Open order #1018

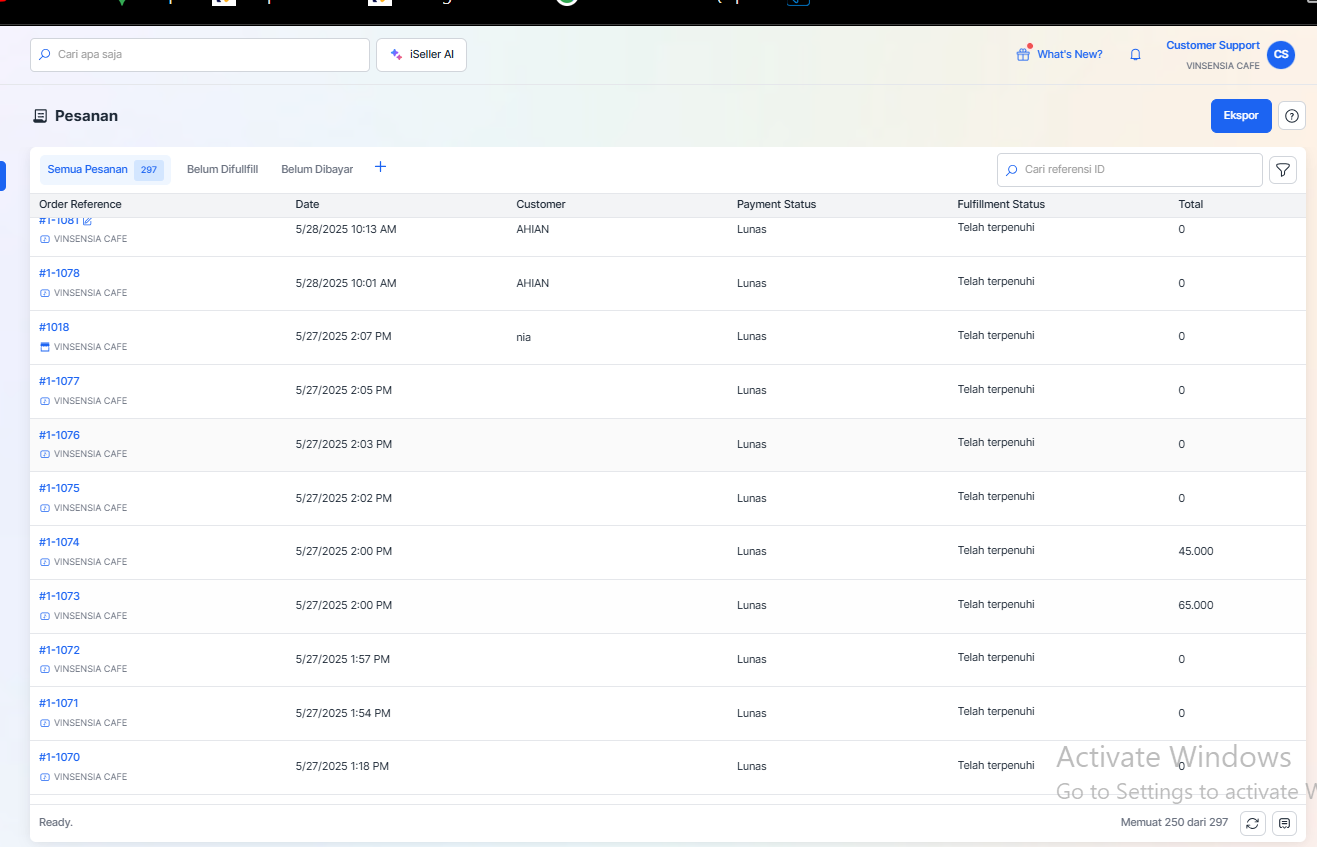[54, 327]
